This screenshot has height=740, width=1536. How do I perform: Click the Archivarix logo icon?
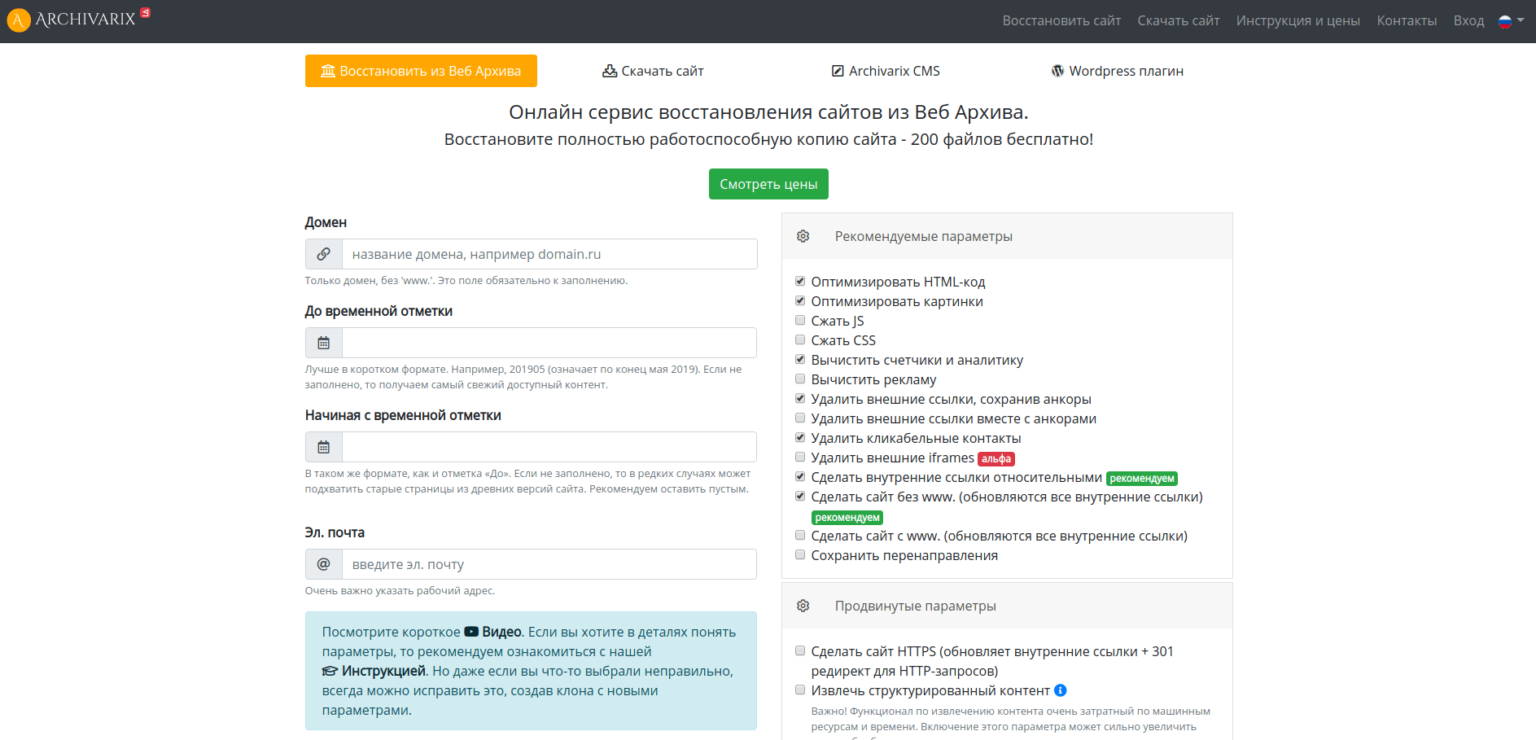(18, 20)
